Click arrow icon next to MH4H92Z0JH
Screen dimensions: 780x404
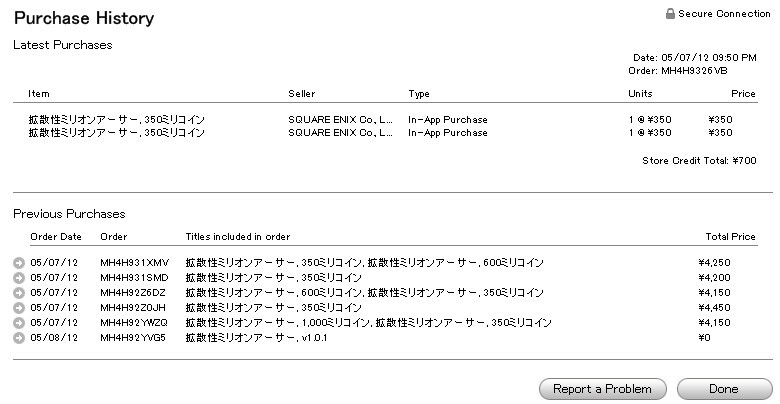19,308
